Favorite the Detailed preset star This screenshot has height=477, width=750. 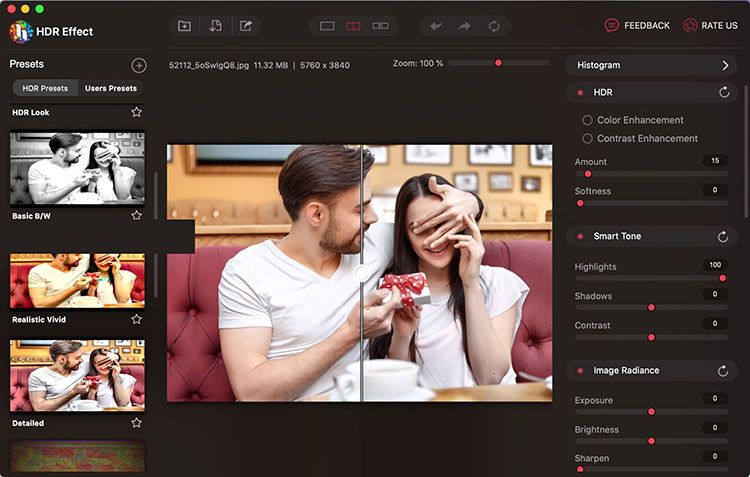136,422
